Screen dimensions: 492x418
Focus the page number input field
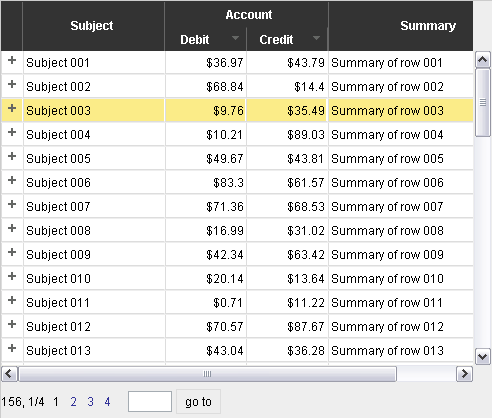[x=150, y=402]
